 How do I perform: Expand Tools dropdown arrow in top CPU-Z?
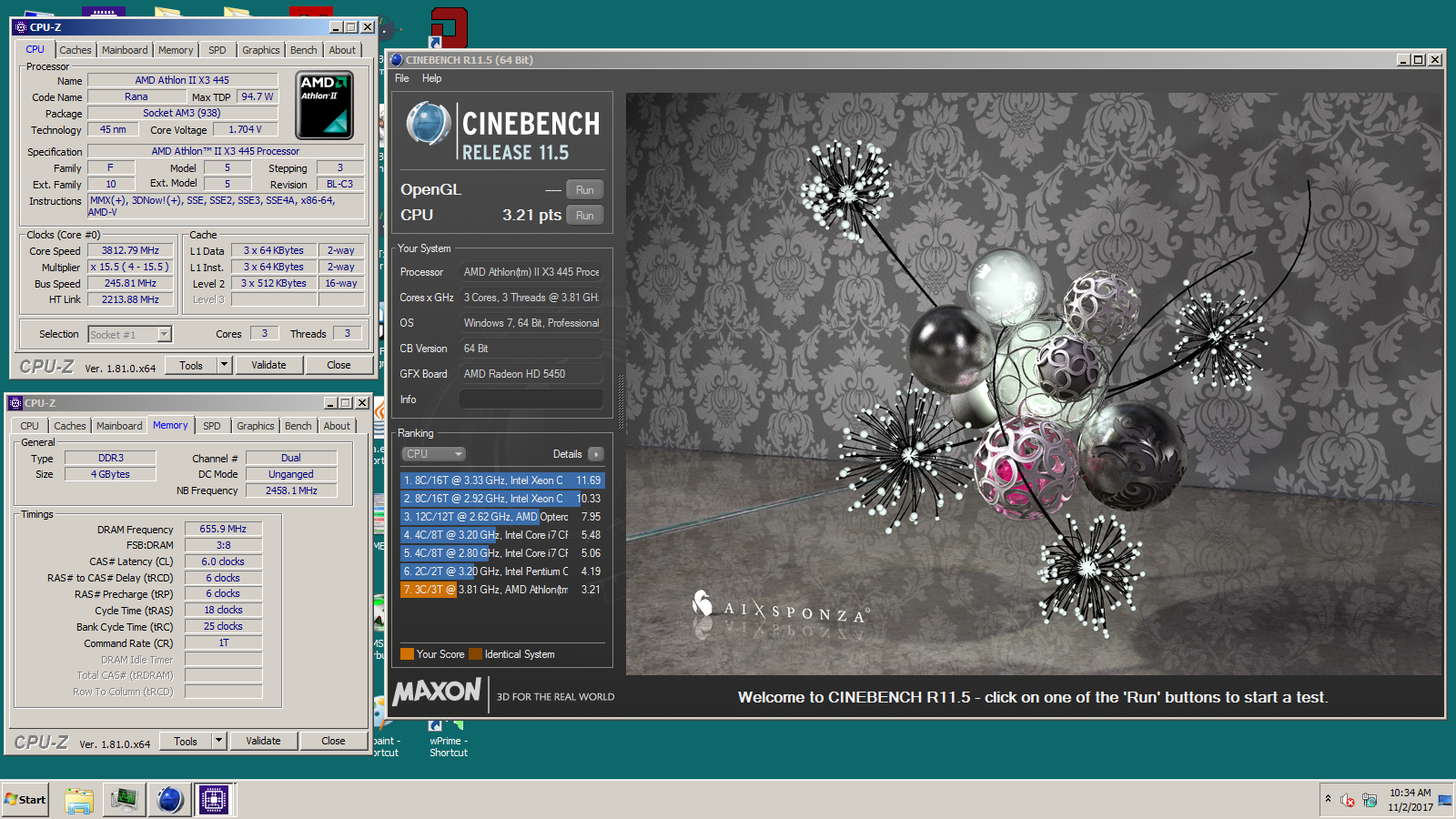pos(224,365)
